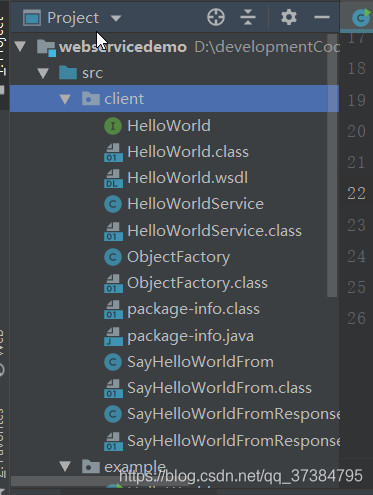Click the HelloWorld interface icon
Screen dimensions: 373x495
pyautogui.click(x=113, y=126)
